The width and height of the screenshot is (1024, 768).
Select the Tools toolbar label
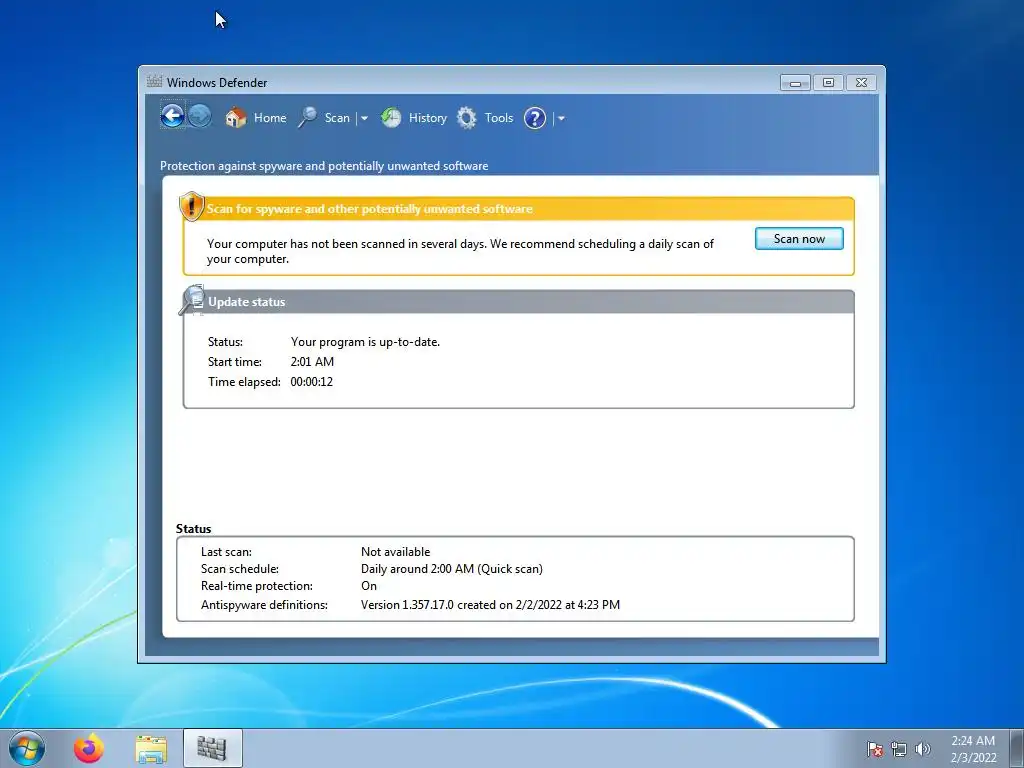[499, 118]
